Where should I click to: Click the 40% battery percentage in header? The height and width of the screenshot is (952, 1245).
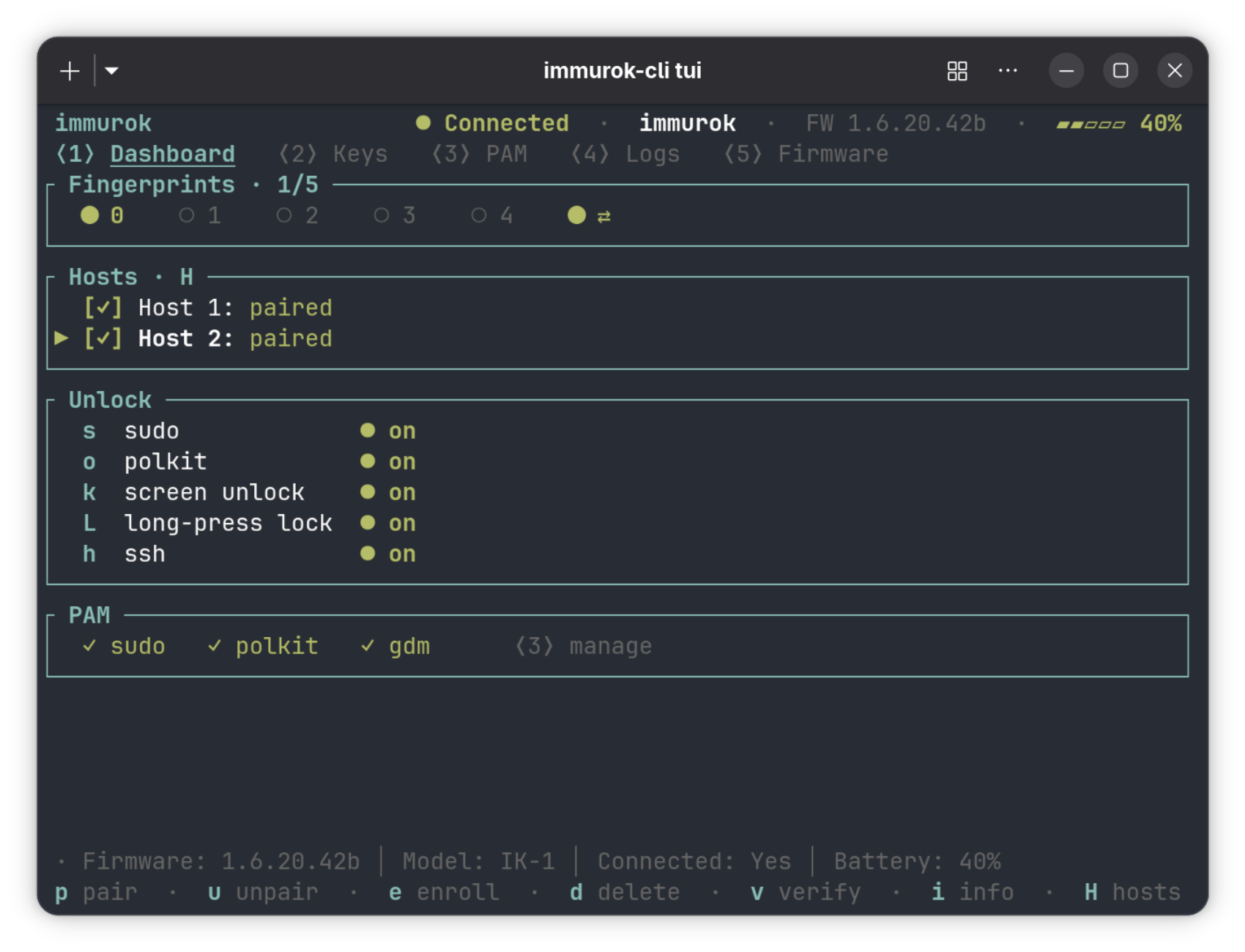pyautogui.click(x=1161, y=123)
